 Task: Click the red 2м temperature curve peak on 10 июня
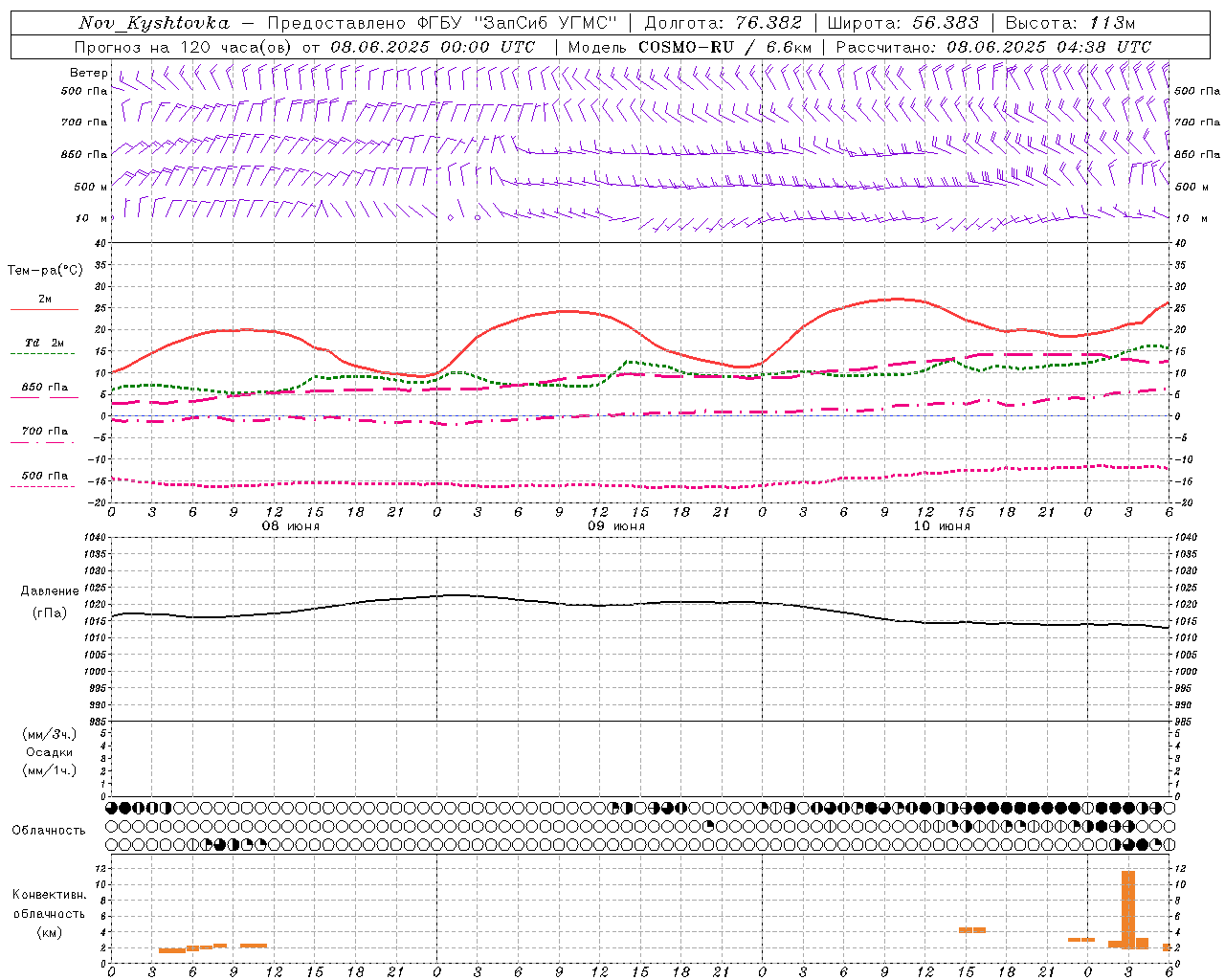[897, 299]
